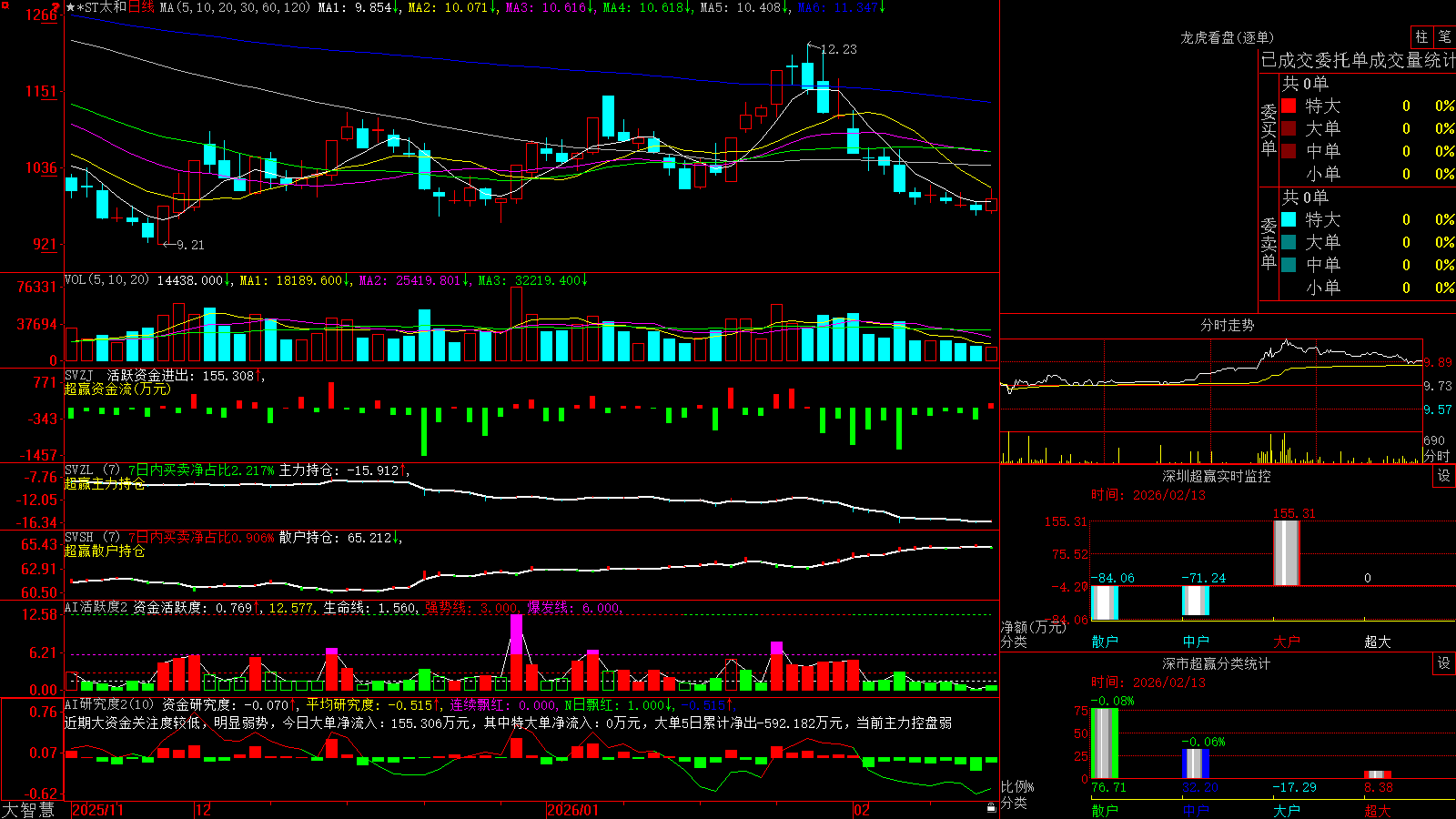
Task: Click the AI研究度2(10) indicator title
Action: coord(109,704)
